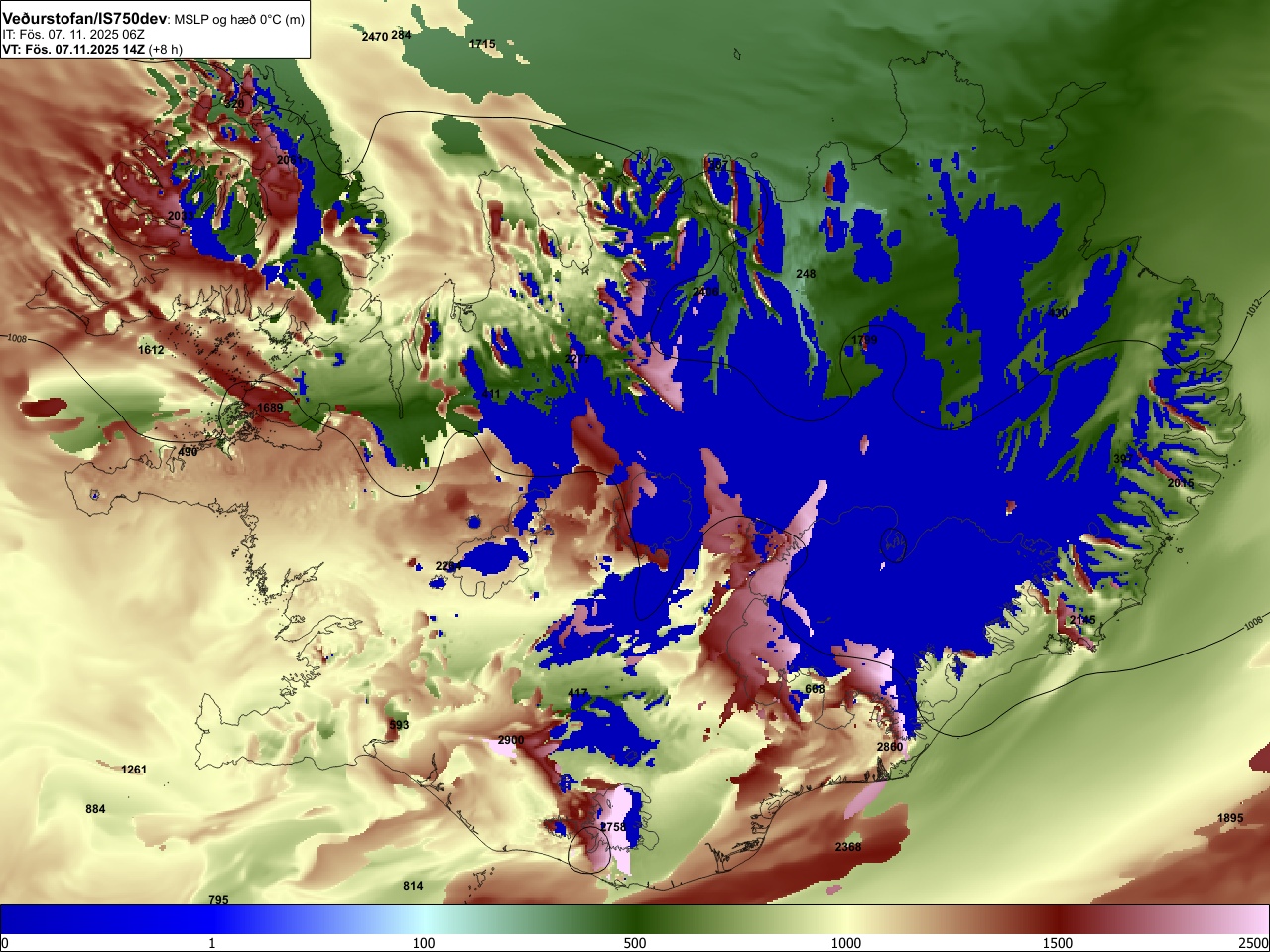
Task: Click the 1000 tick on the colour scale
Action: tap(846, 943)
